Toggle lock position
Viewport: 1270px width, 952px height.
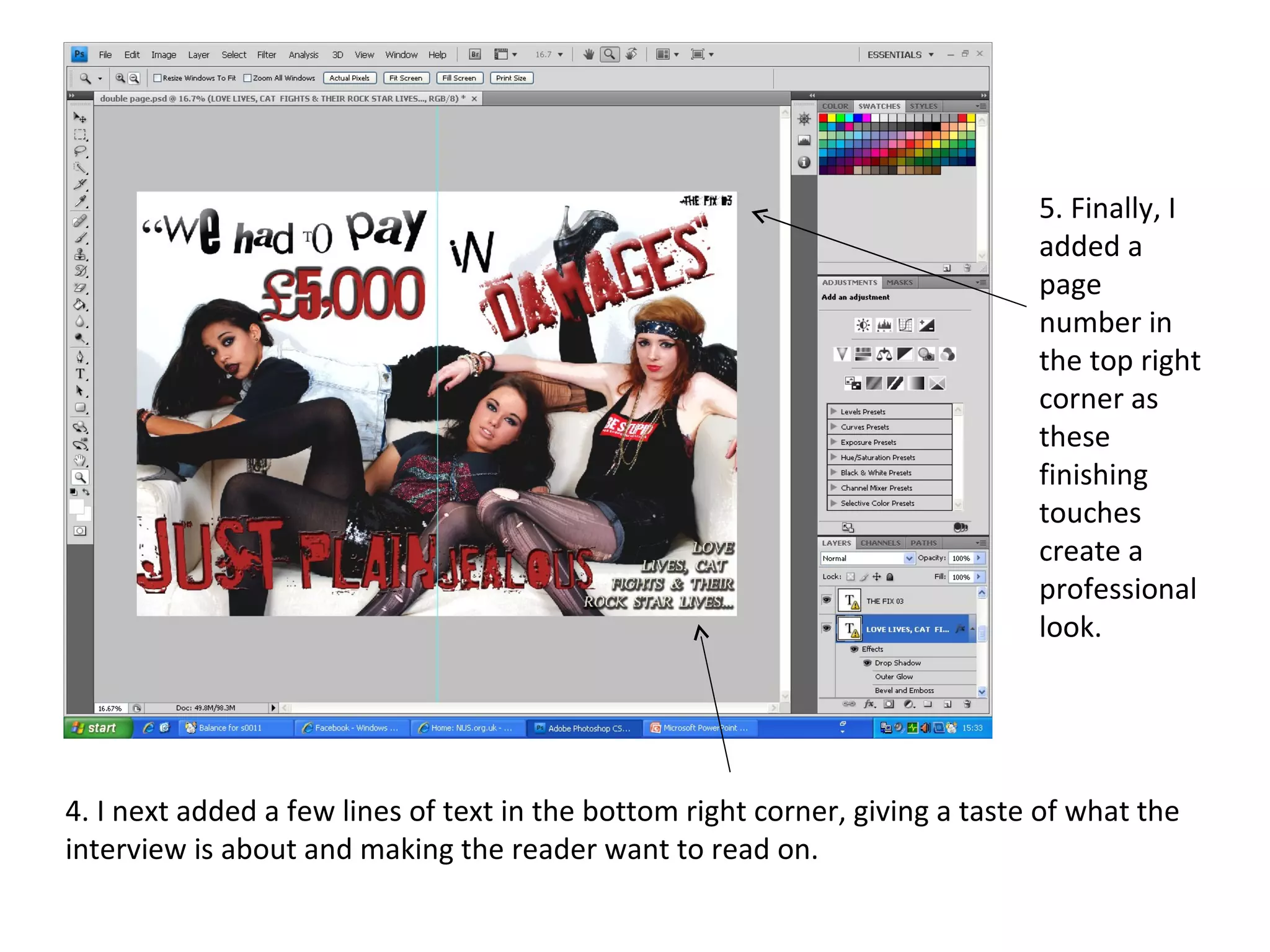pos(877,576)
